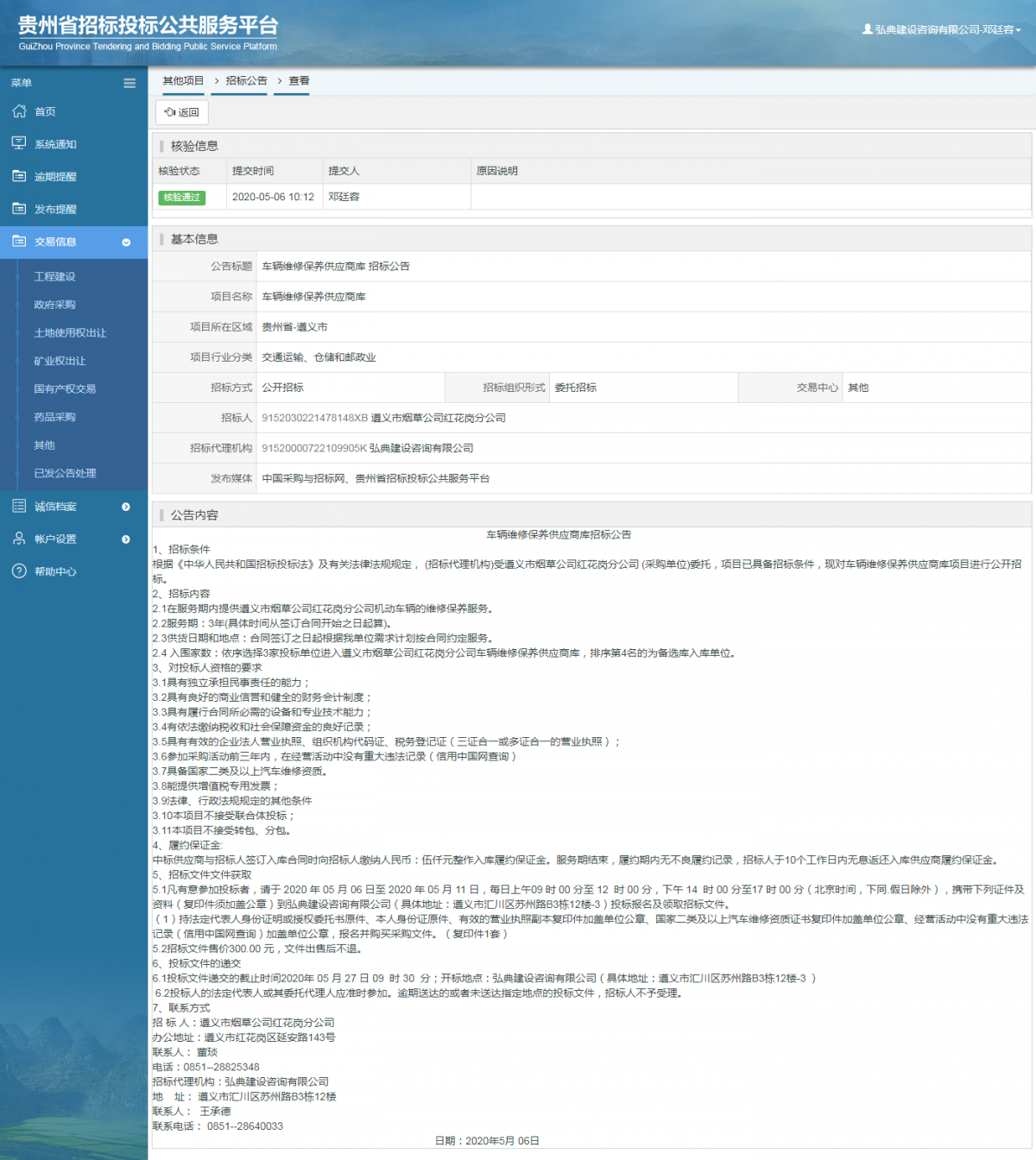
Task: Toggle the sidebar hamburger menu icon
Action: [129, 83]
